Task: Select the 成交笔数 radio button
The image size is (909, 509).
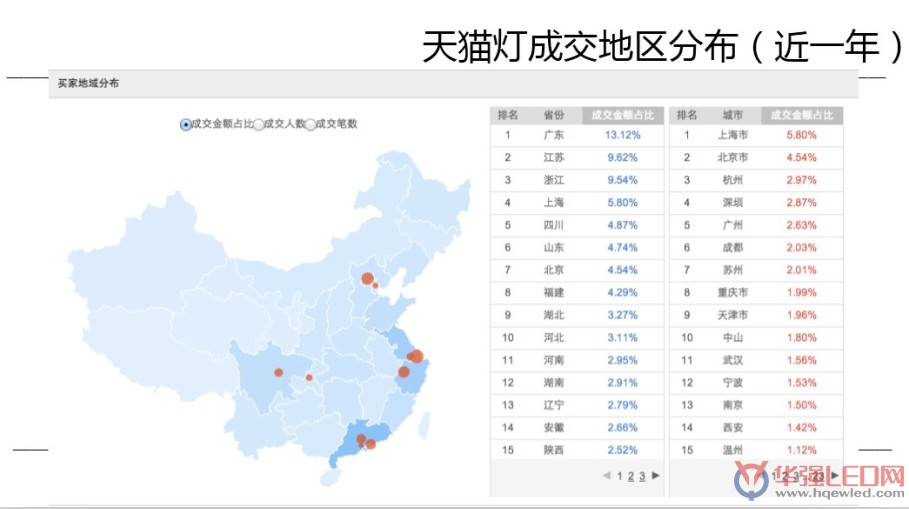Action: pos(311,125)
